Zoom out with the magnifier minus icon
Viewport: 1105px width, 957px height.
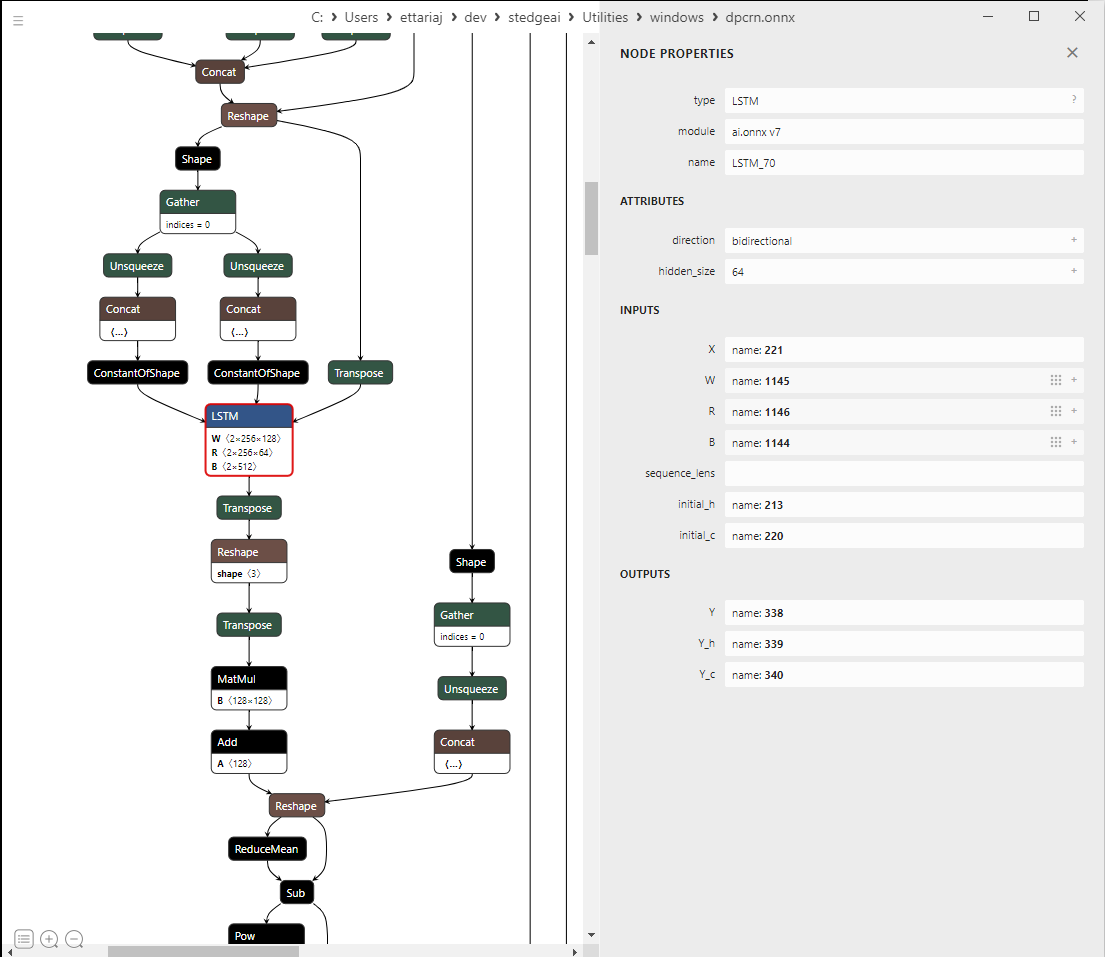click(74, 939)
